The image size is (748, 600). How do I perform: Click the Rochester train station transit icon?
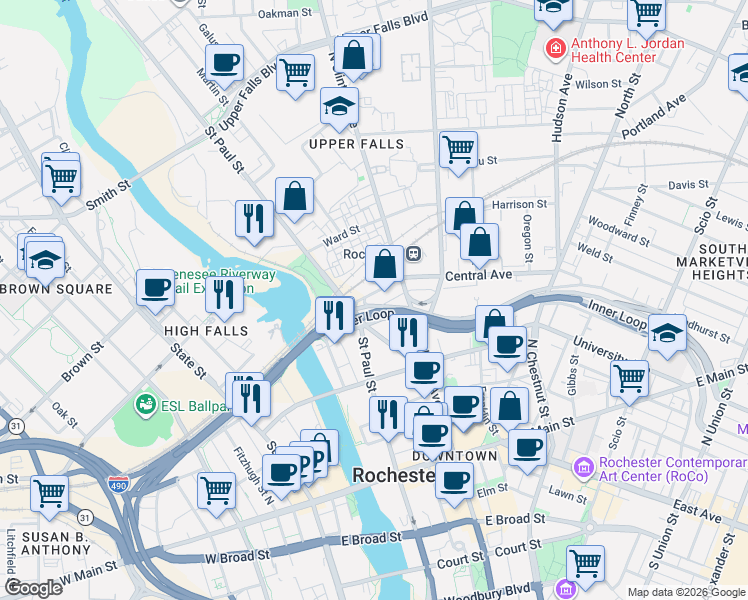[414, 253]
